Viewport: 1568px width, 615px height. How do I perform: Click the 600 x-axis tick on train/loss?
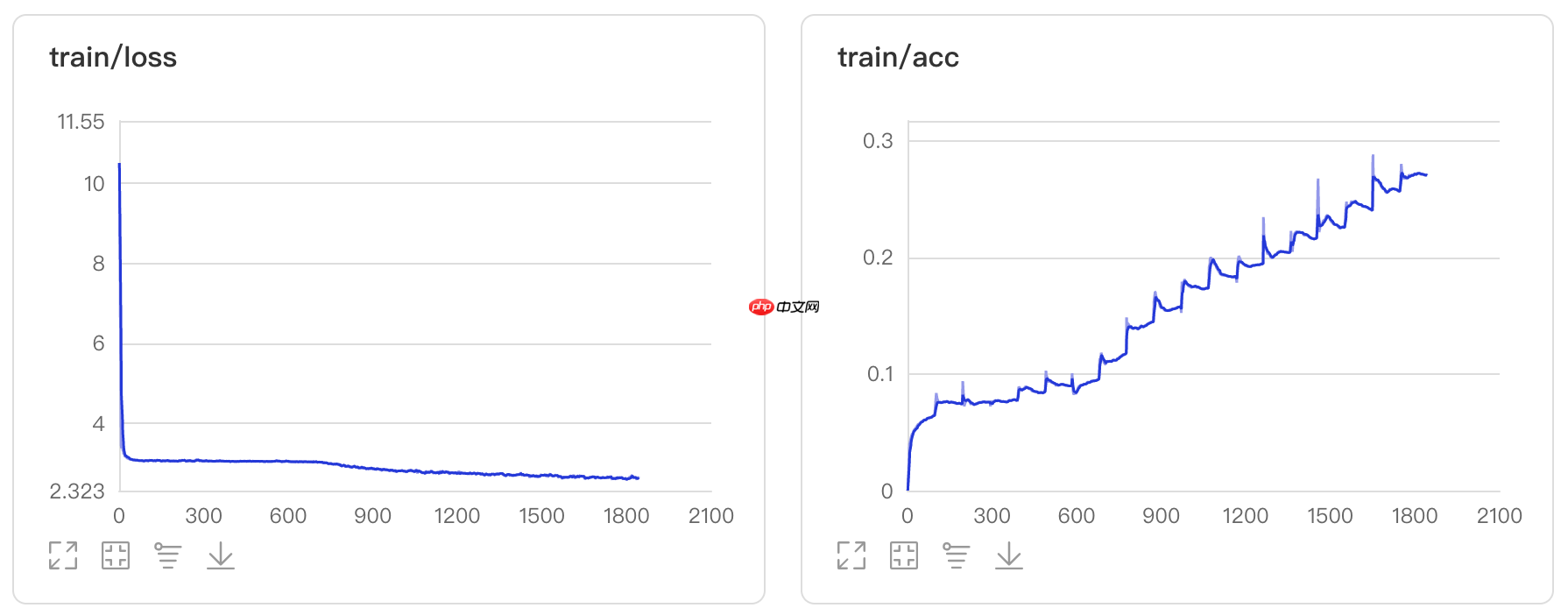click(288, 516)
